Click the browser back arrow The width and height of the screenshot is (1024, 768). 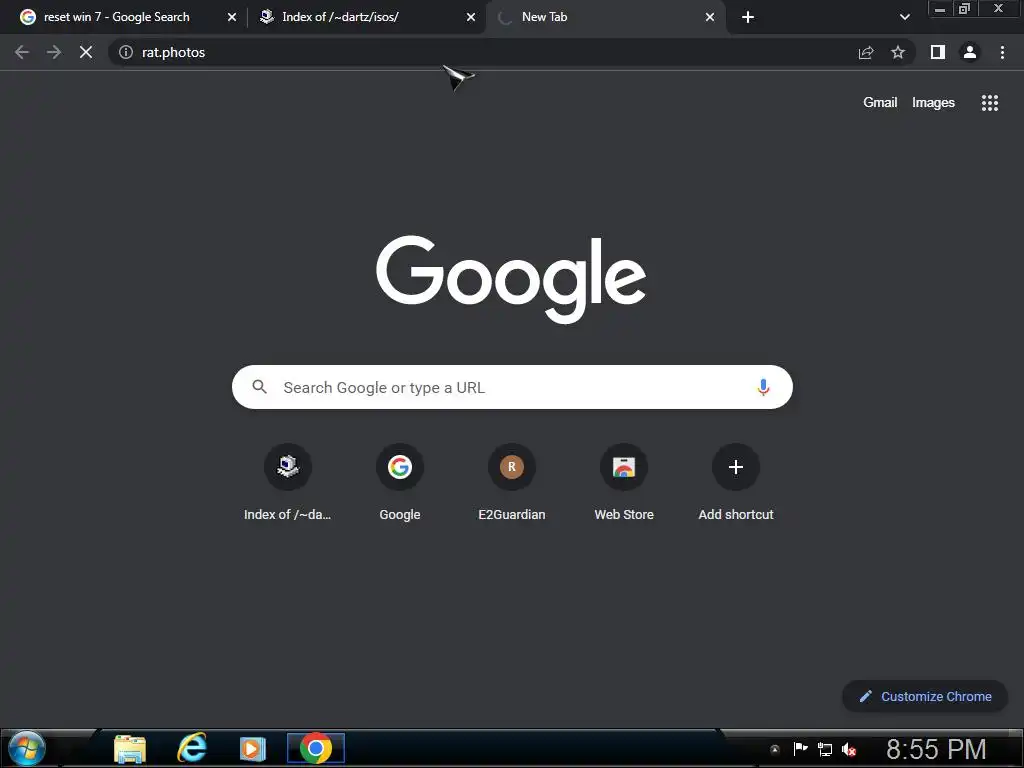pos(22,52)
